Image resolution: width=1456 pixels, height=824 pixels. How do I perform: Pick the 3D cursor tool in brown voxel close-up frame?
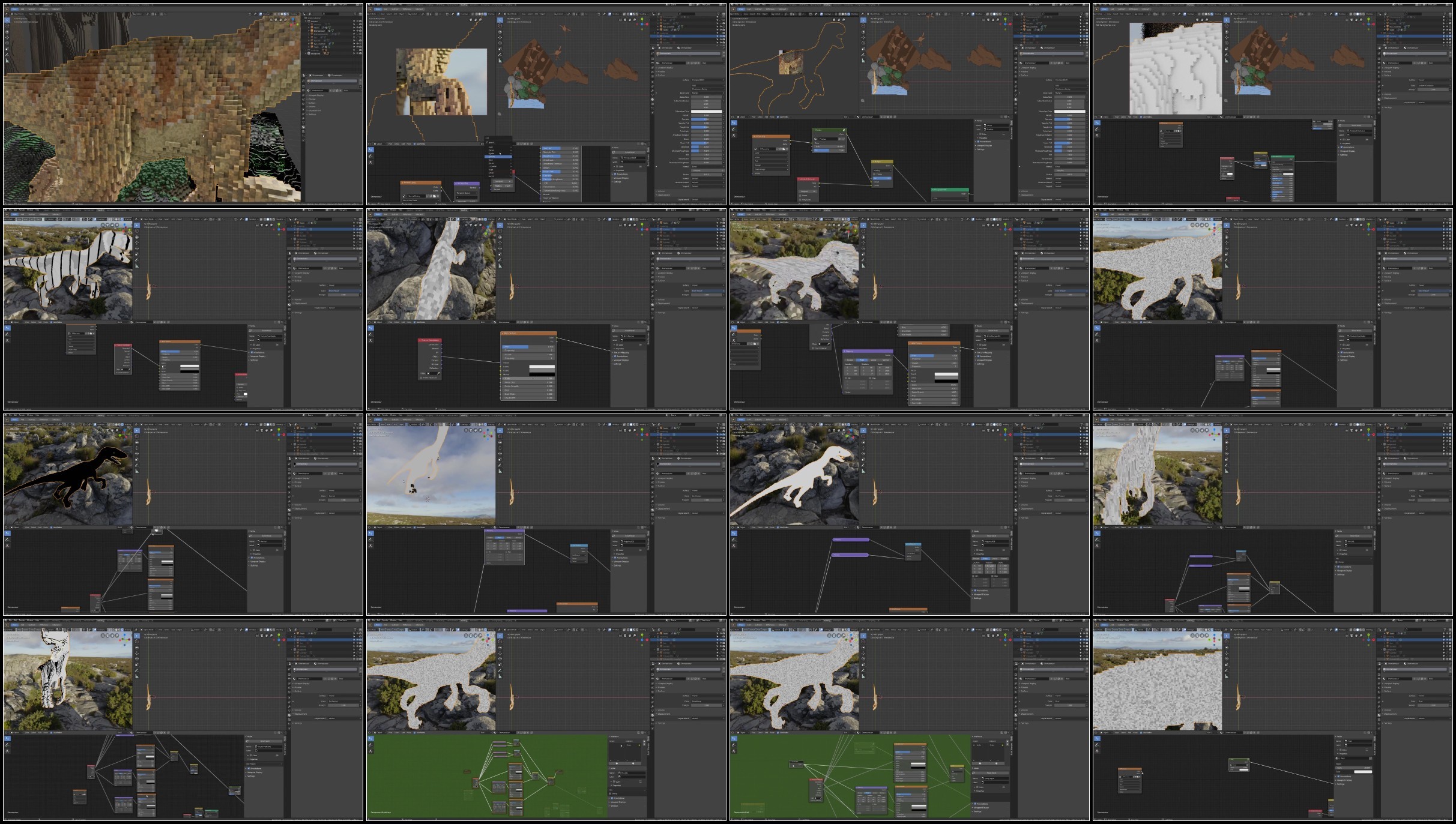7,25
